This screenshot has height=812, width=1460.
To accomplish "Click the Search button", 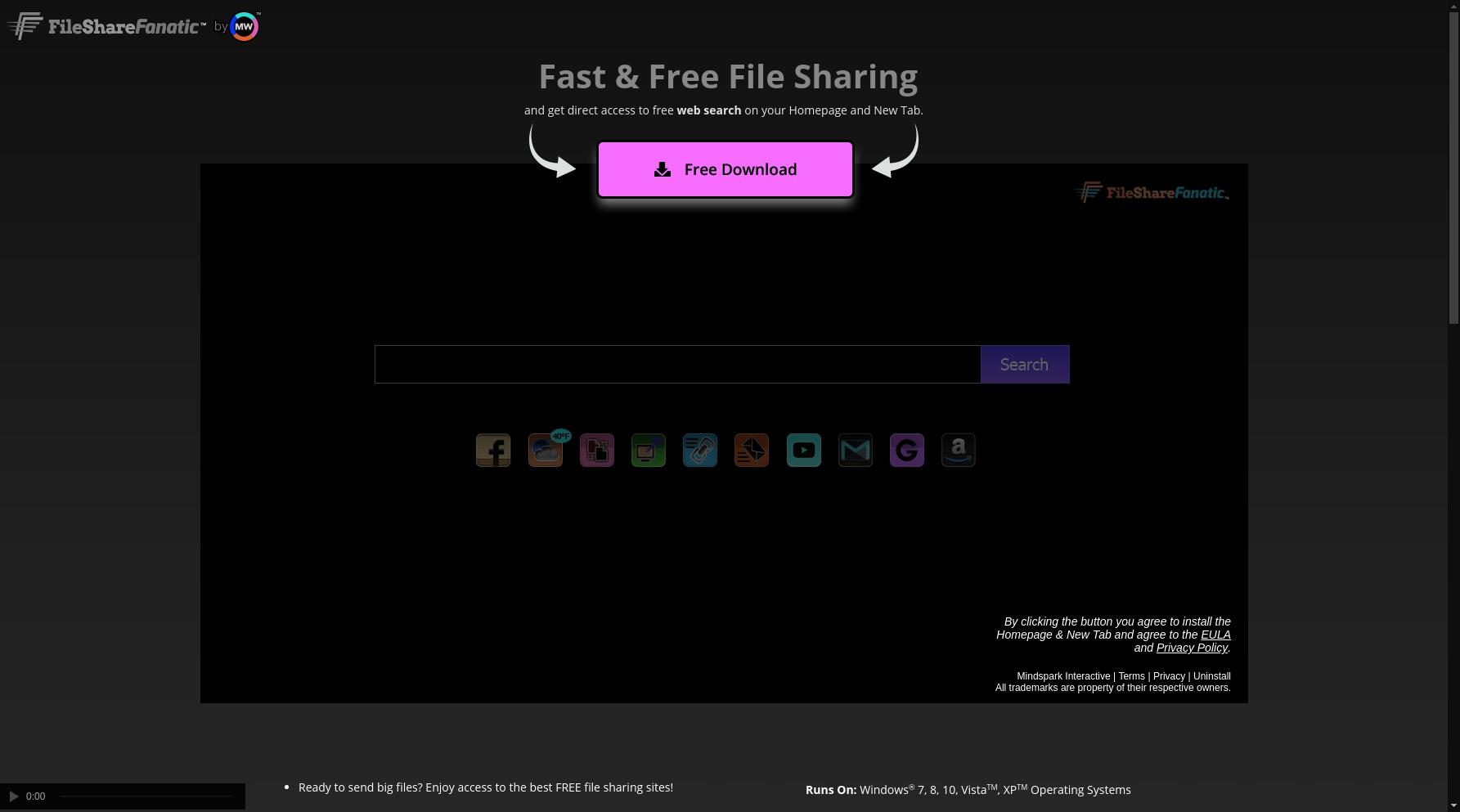I will [x=1025, y=364].
